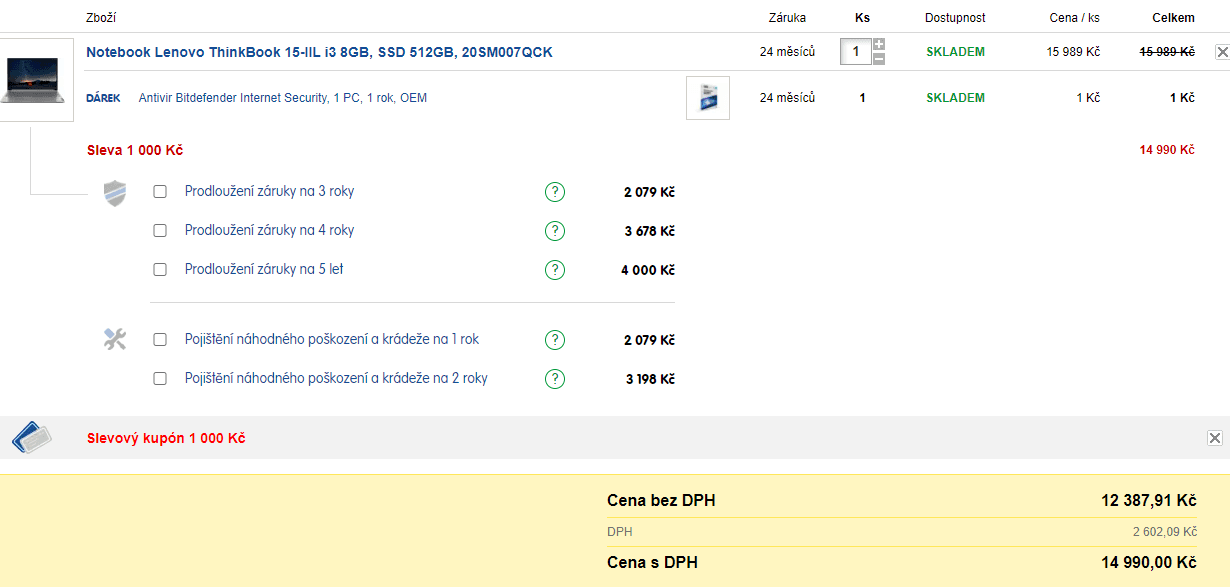Click the 2 079 Kč price for 3-year warranty
This screenshot has height=587, width=1230.
pyautogui.click(x=649, y=192)
